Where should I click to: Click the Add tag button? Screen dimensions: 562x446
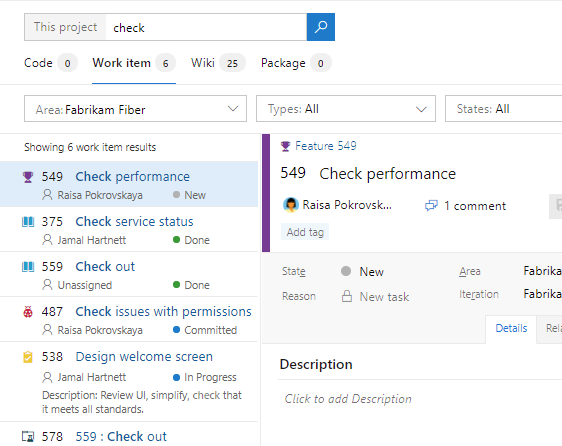tap(305, 232)
